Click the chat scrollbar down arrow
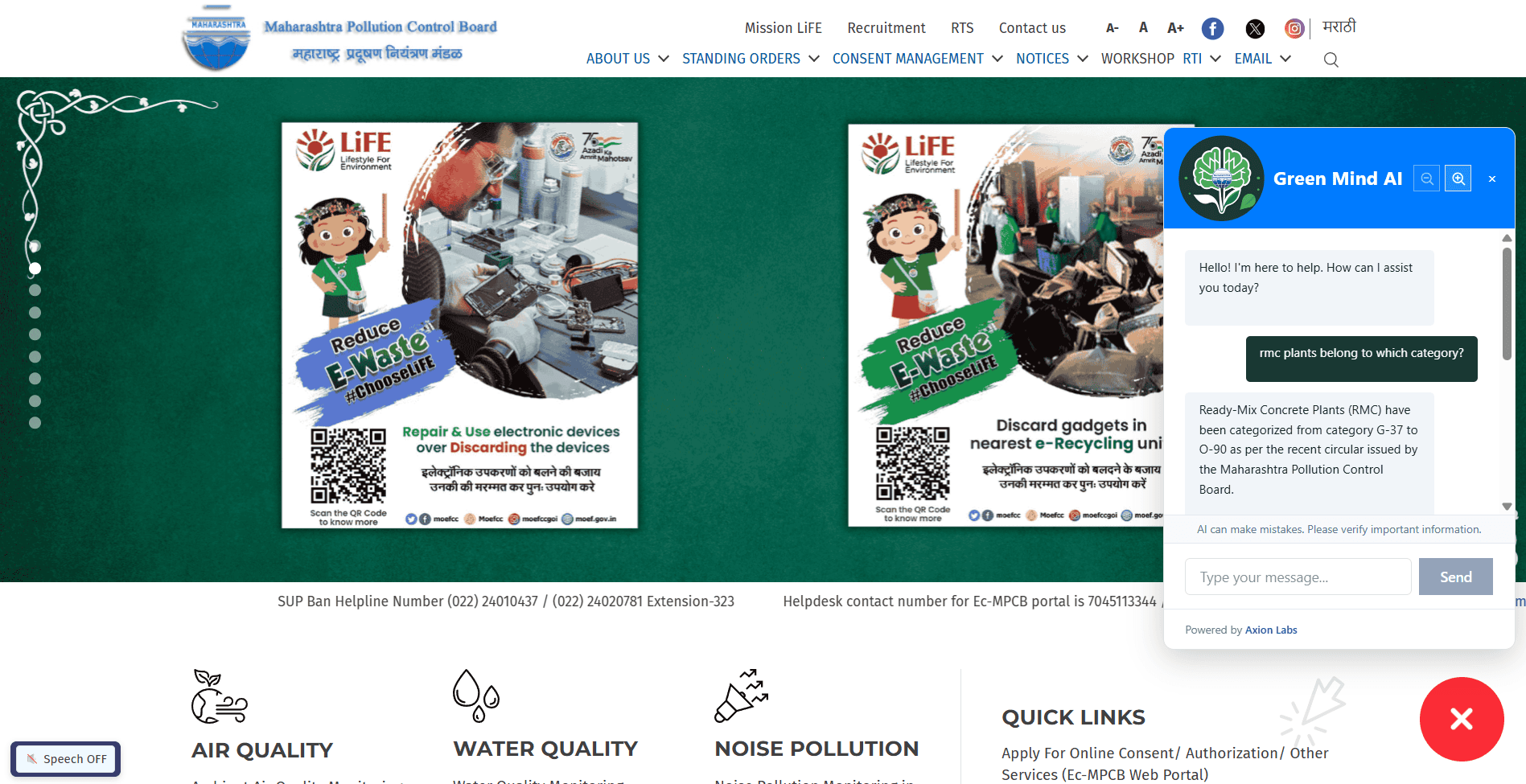Image resolution: width=1526 pixels, height=784 pixels. pyautogui.click(x=1507, y=507)
